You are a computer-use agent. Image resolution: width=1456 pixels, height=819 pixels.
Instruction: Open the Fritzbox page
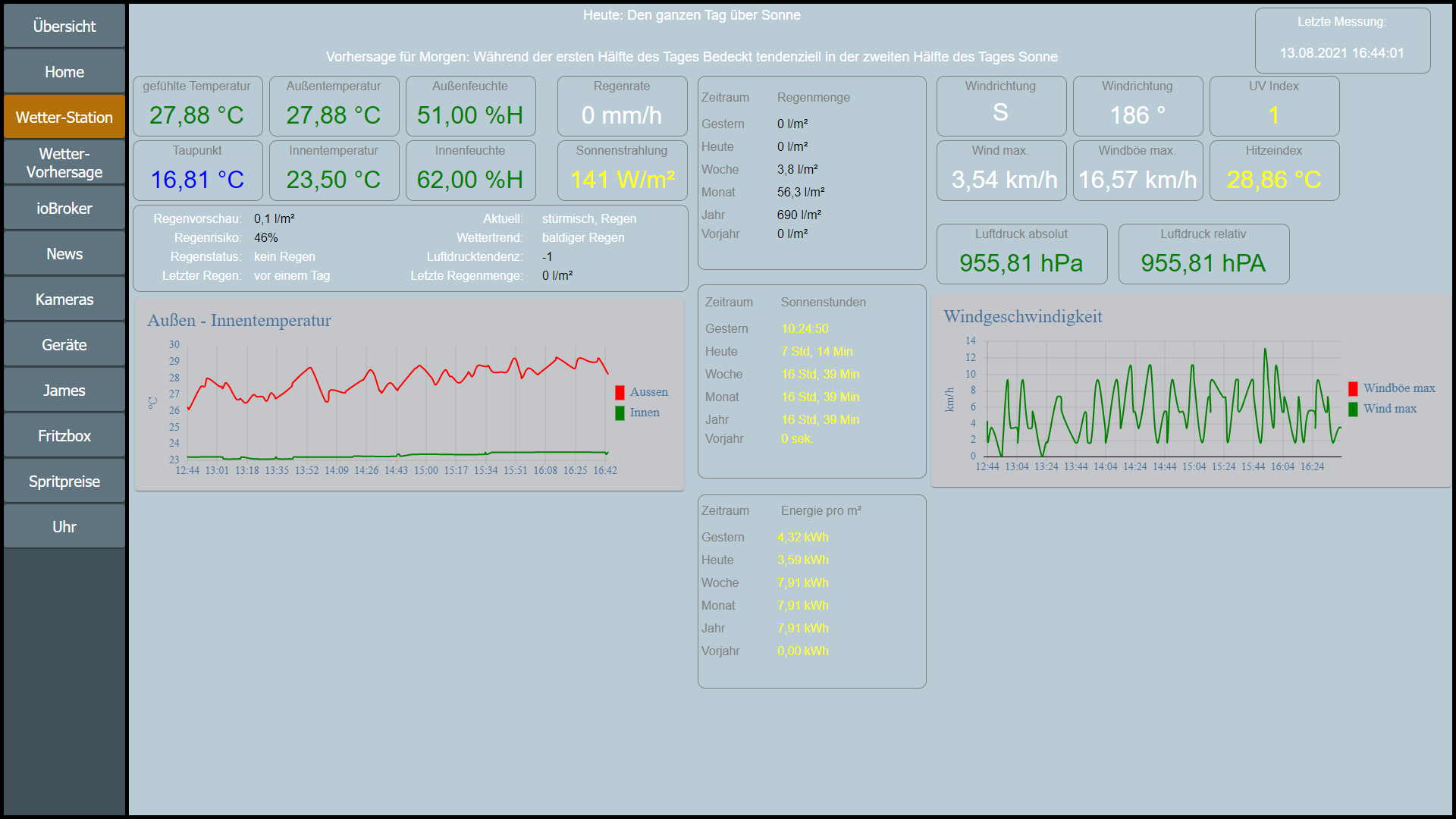pyautogui.click(x=64, y=436)
